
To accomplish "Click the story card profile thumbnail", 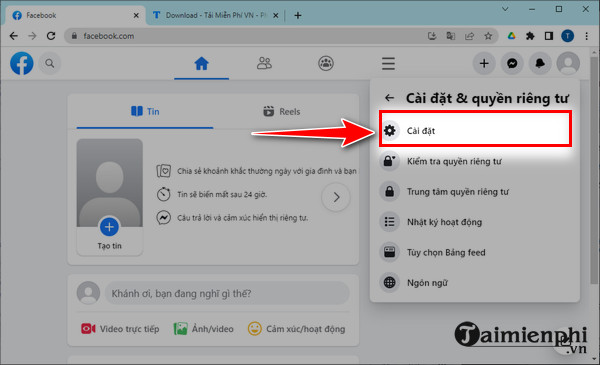I will pyautogui.click(x=109, y=183).
